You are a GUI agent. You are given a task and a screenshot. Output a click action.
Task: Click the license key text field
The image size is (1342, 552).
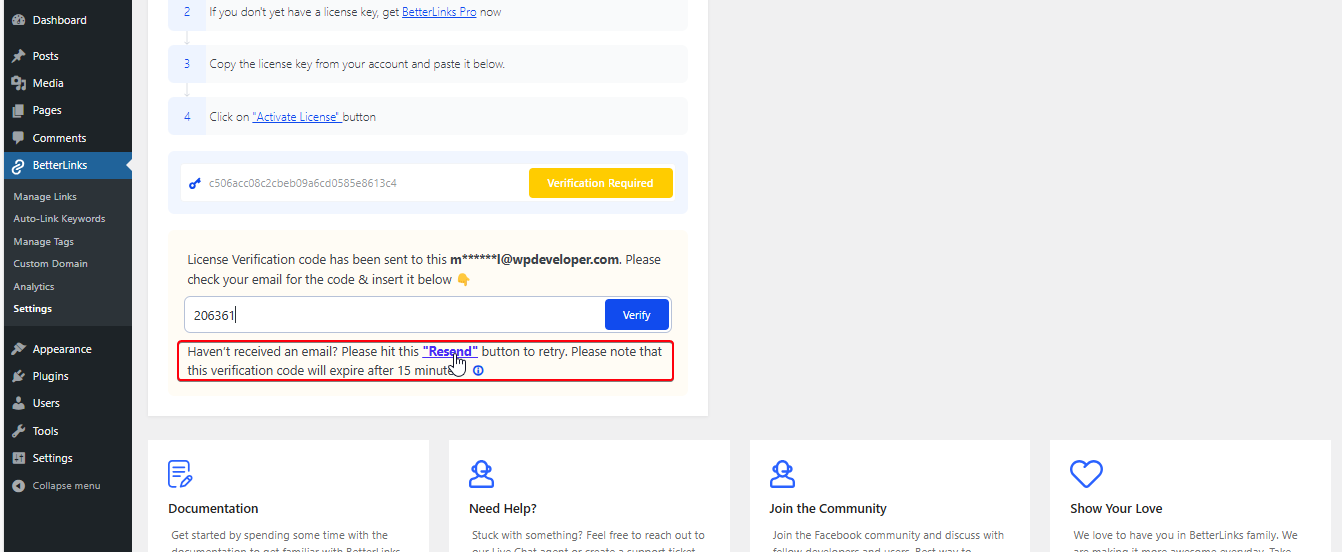pos(355,183)
